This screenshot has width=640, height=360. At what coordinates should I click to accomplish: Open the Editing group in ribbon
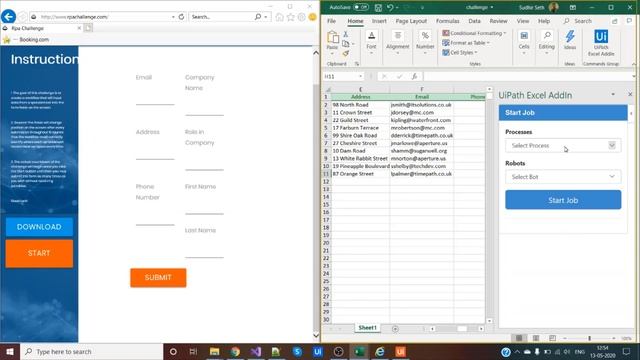click(547, 42)
